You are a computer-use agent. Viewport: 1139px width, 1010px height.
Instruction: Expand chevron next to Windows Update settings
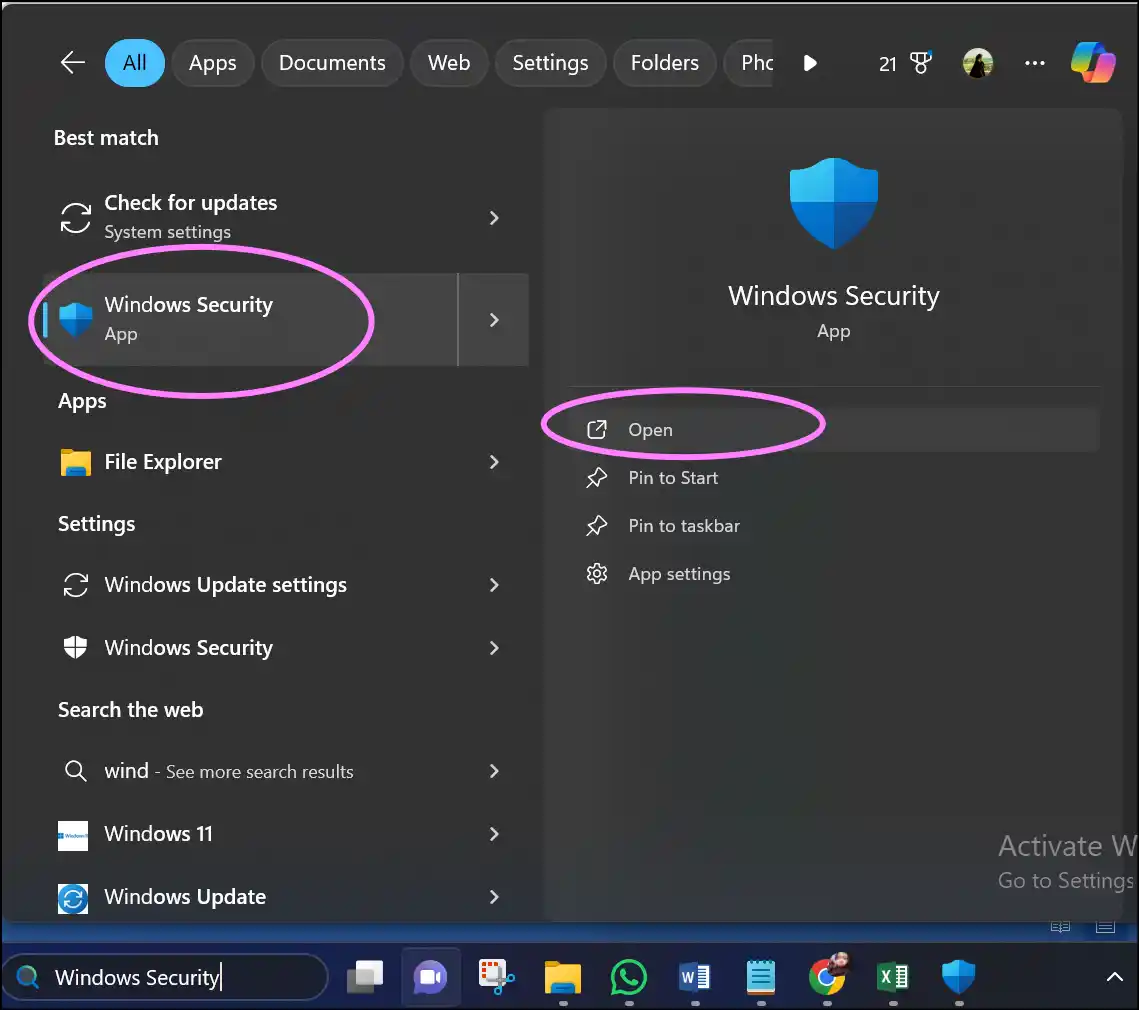pos(494,585)
